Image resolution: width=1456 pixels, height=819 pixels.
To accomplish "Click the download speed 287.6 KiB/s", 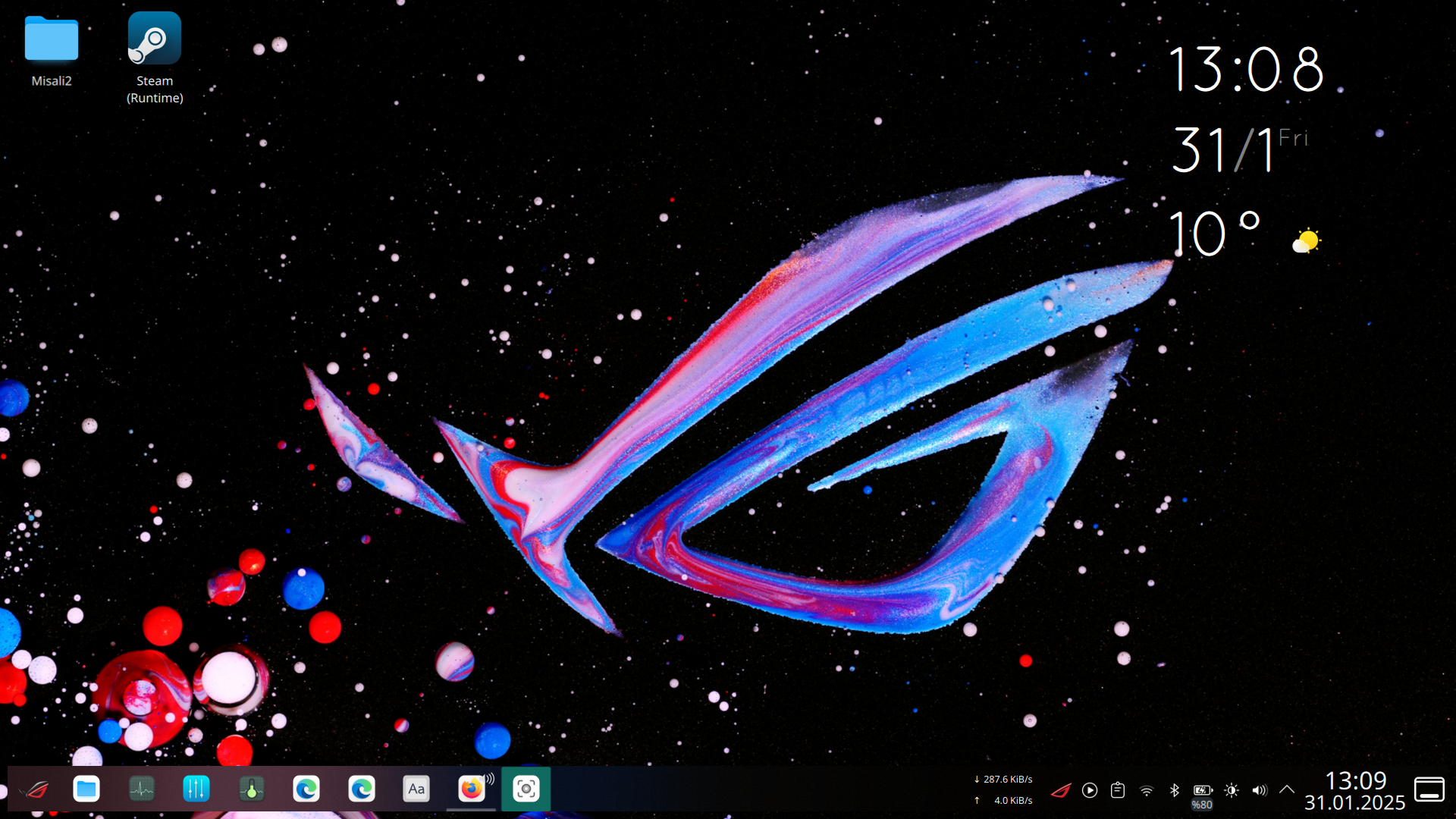I will coord(1003,780).
